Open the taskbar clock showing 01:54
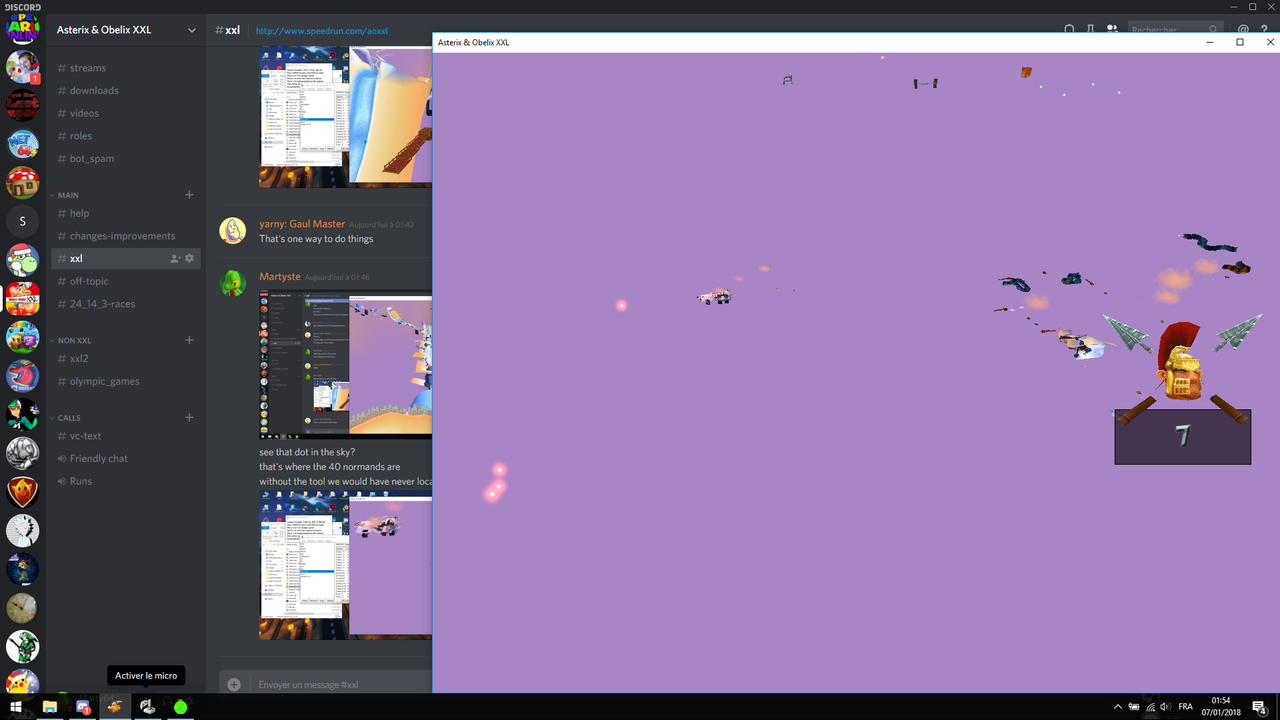Screen dimensions: 1280x720 pyautogui.click(x=1222, y=707)
